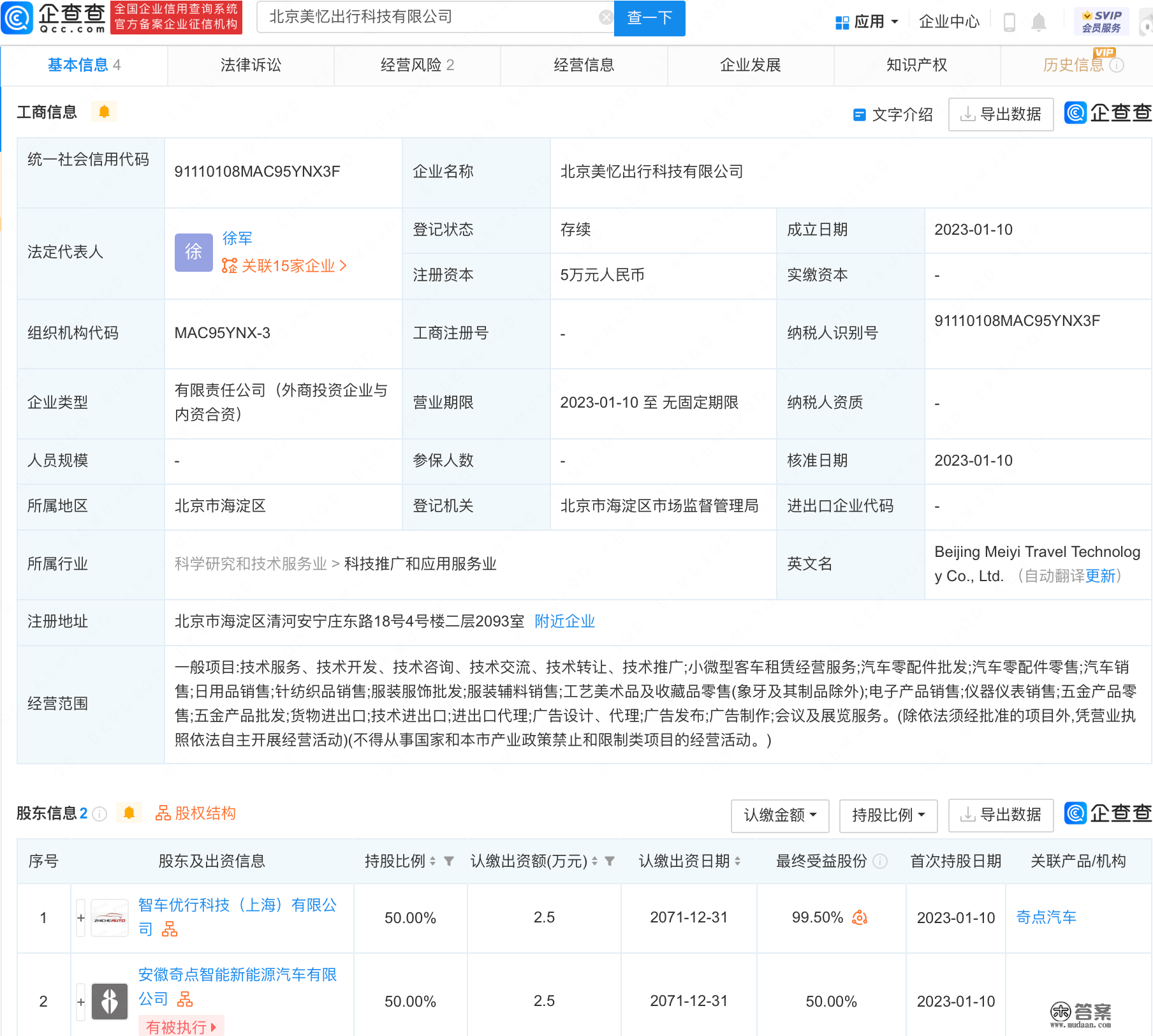Screen dimensions: 1153x1036
Task: Switch to 经营信息 tab
Action: [584, 65]
